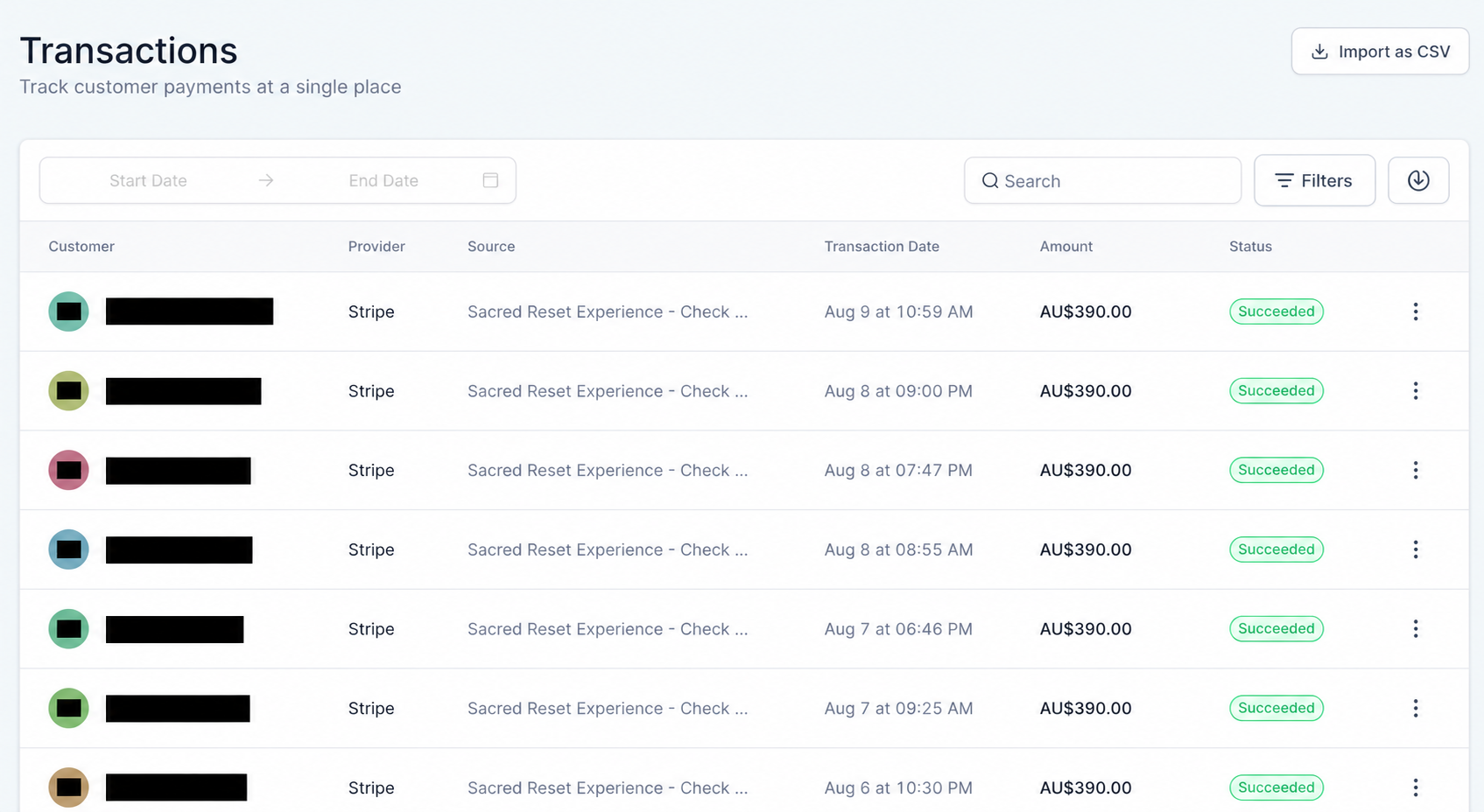This screenshot has width=1484, height=812.
Task: Open row menu for Aug 6 10:30 PM transaction
Action: coord(1415,787)
